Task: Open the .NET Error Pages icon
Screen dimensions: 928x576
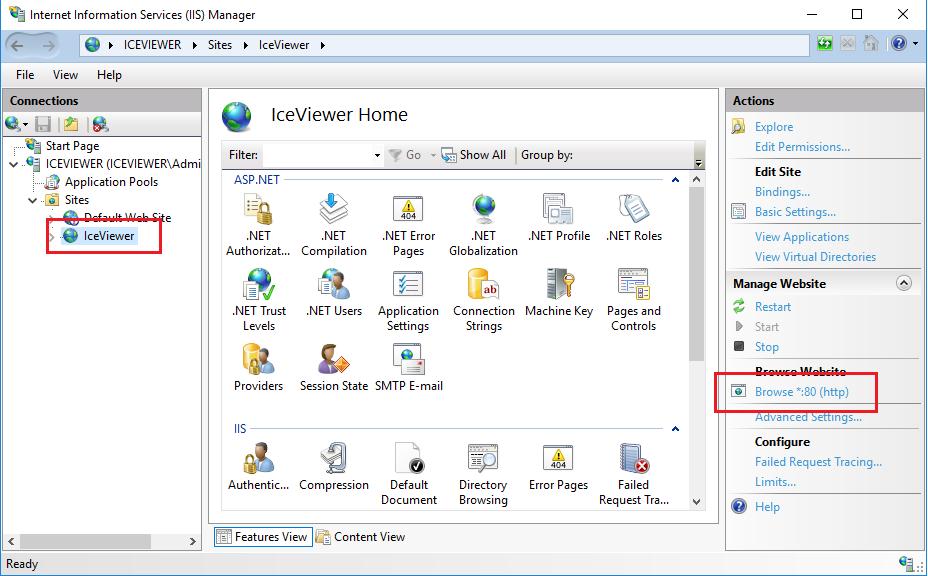Action: click(x=408, y=226)
